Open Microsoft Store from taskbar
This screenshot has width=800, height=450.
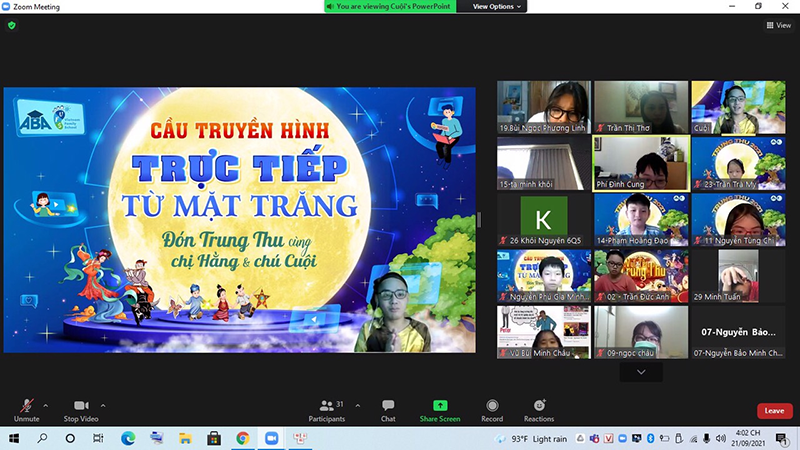click(x=214, y=438)
